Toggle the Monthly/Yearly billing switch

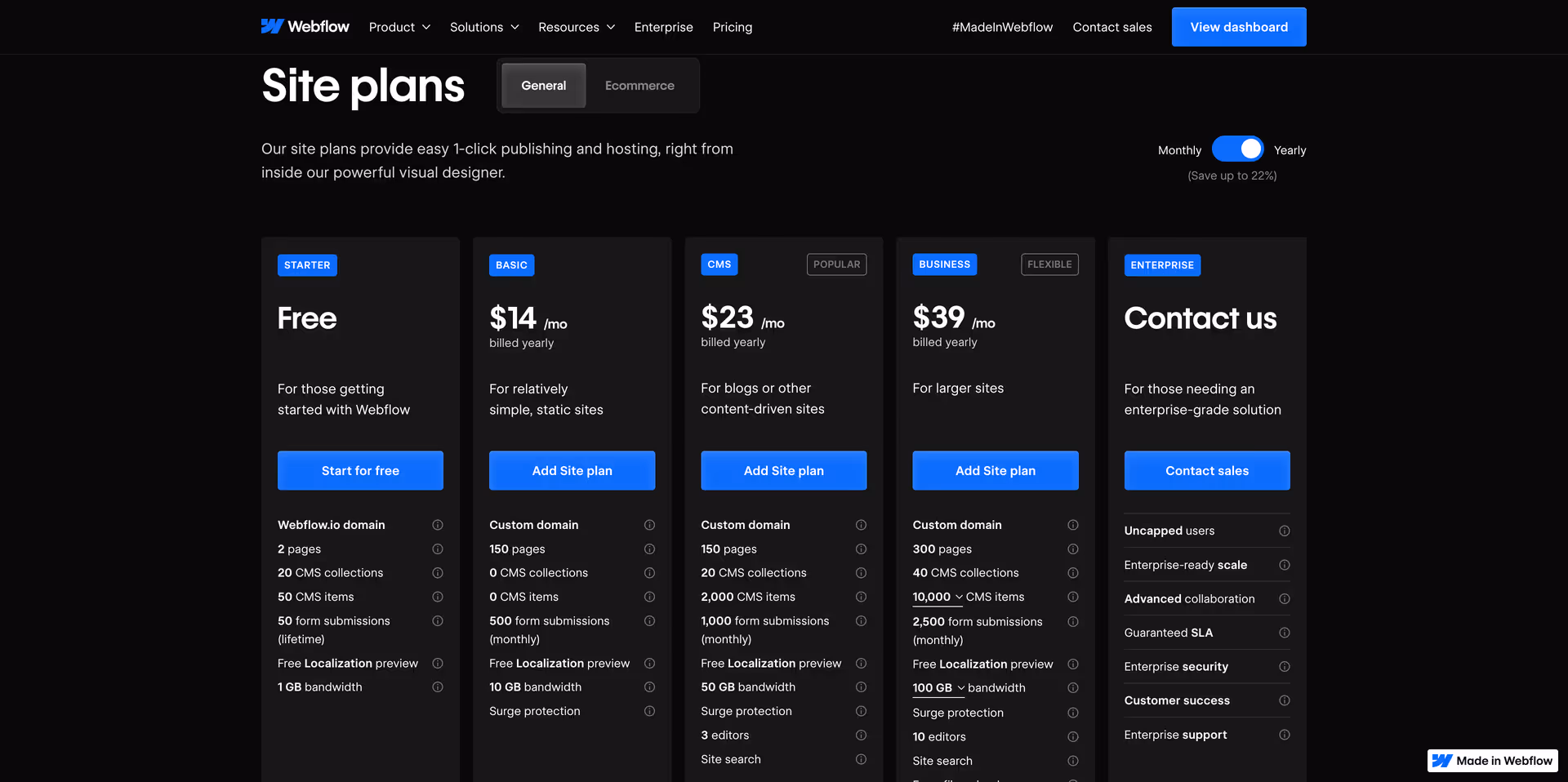[1237, 149]
